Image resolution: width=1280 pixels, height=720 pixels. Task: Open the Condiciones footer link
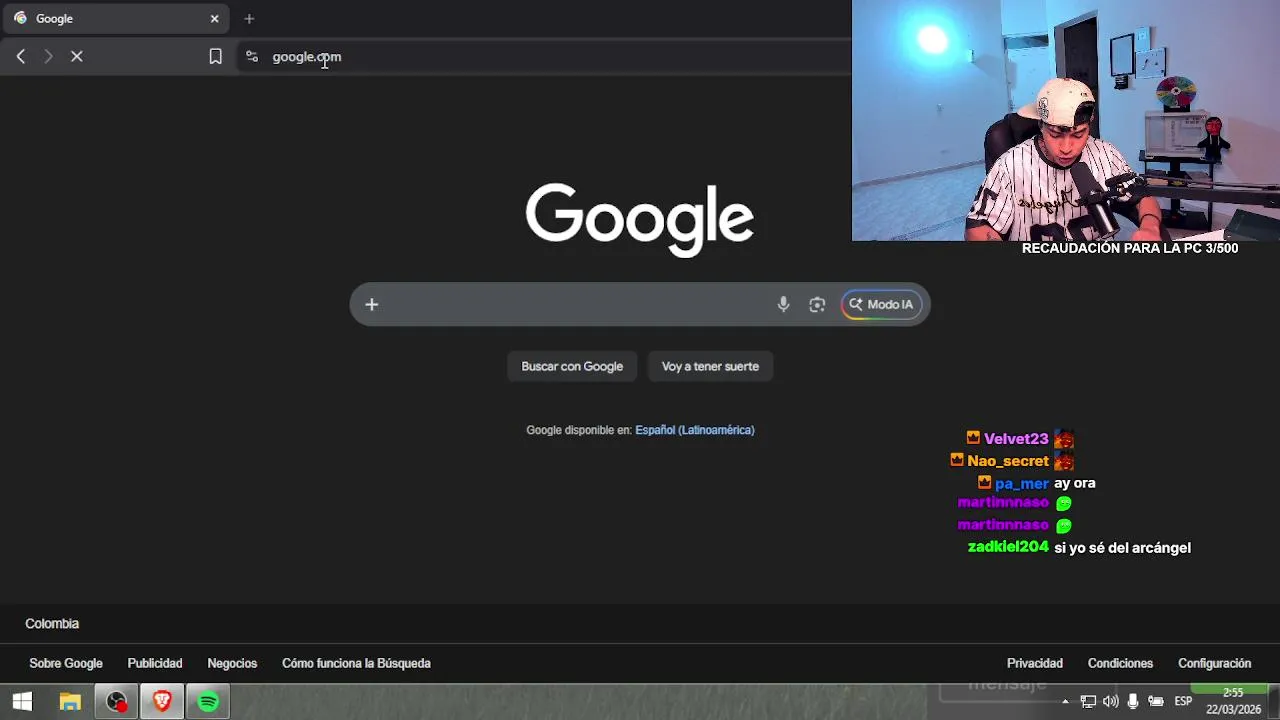1120,663
